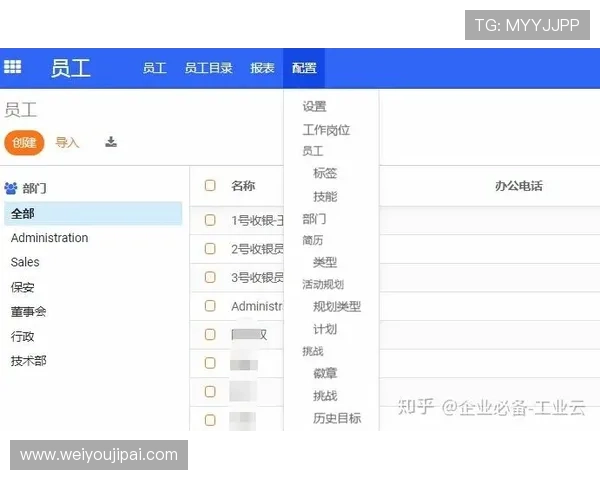
Task: Select 标签 under 员工 section
Action: pyautogui.click(x=325, y=173)
